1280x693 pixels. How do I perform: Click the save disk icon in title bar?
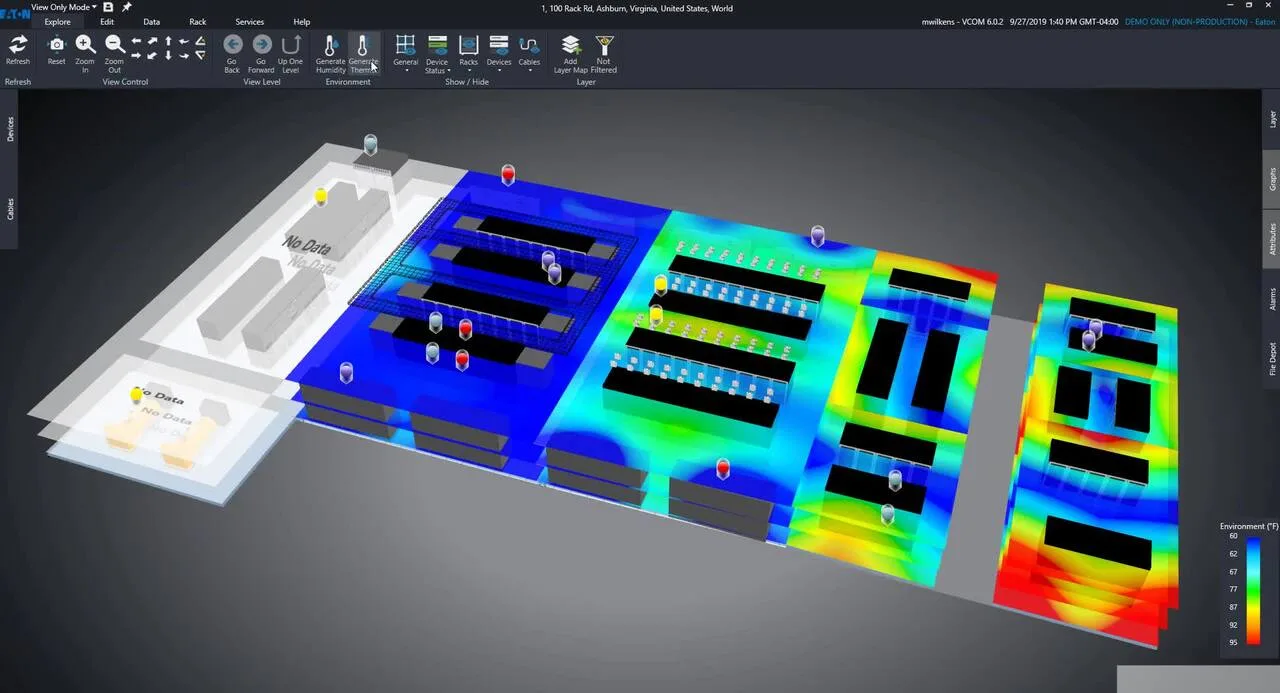coord(108,7)
